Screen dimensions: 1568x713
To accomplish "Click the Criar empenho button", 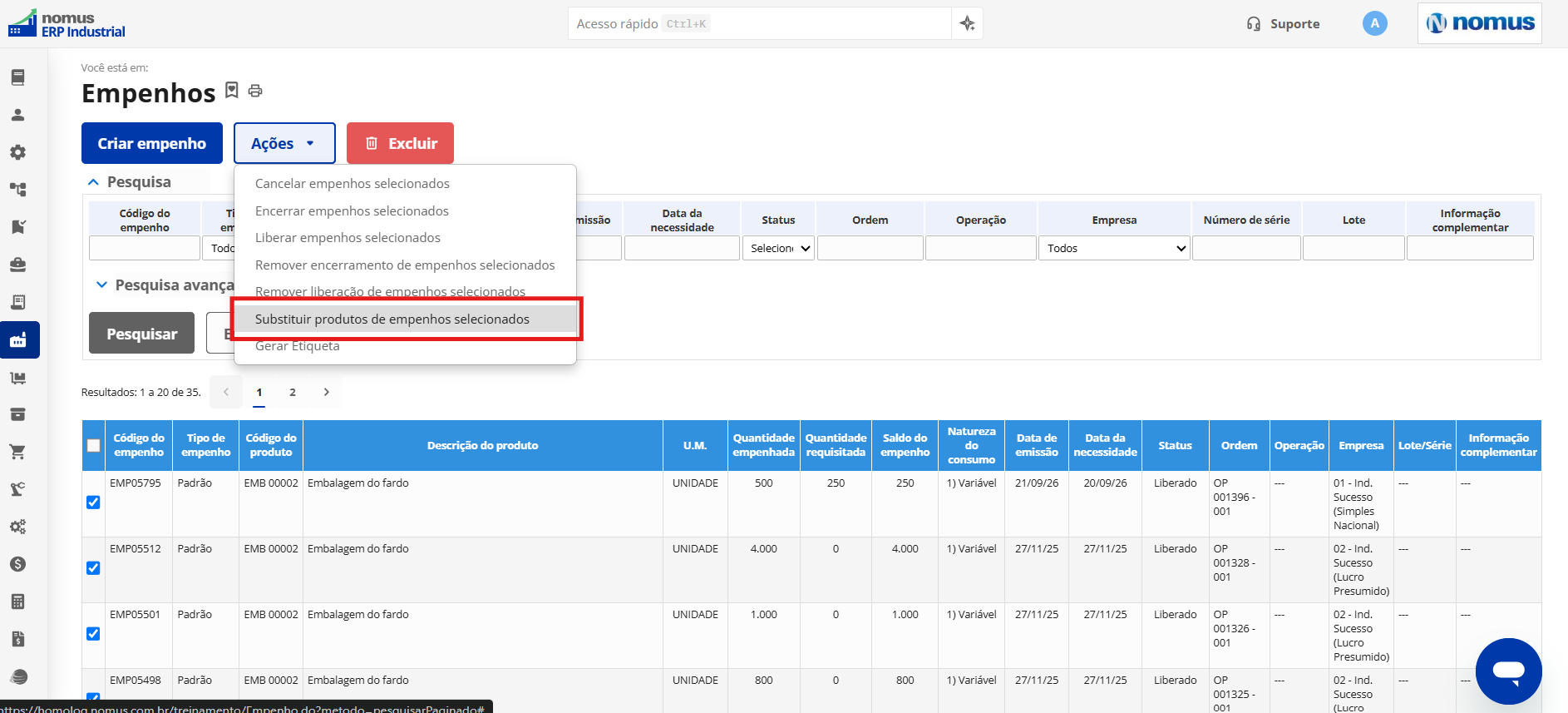I will tap(152, 143).
